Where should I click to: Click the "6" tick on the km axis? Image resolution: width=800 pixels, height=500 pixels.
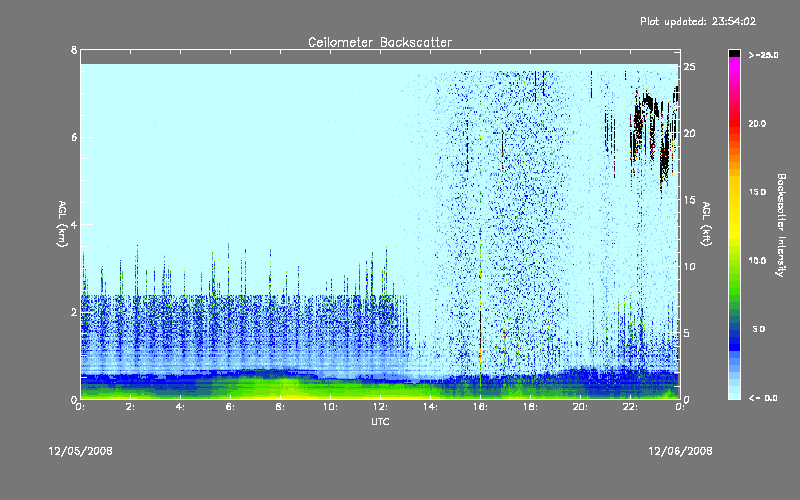pos(74,137)
